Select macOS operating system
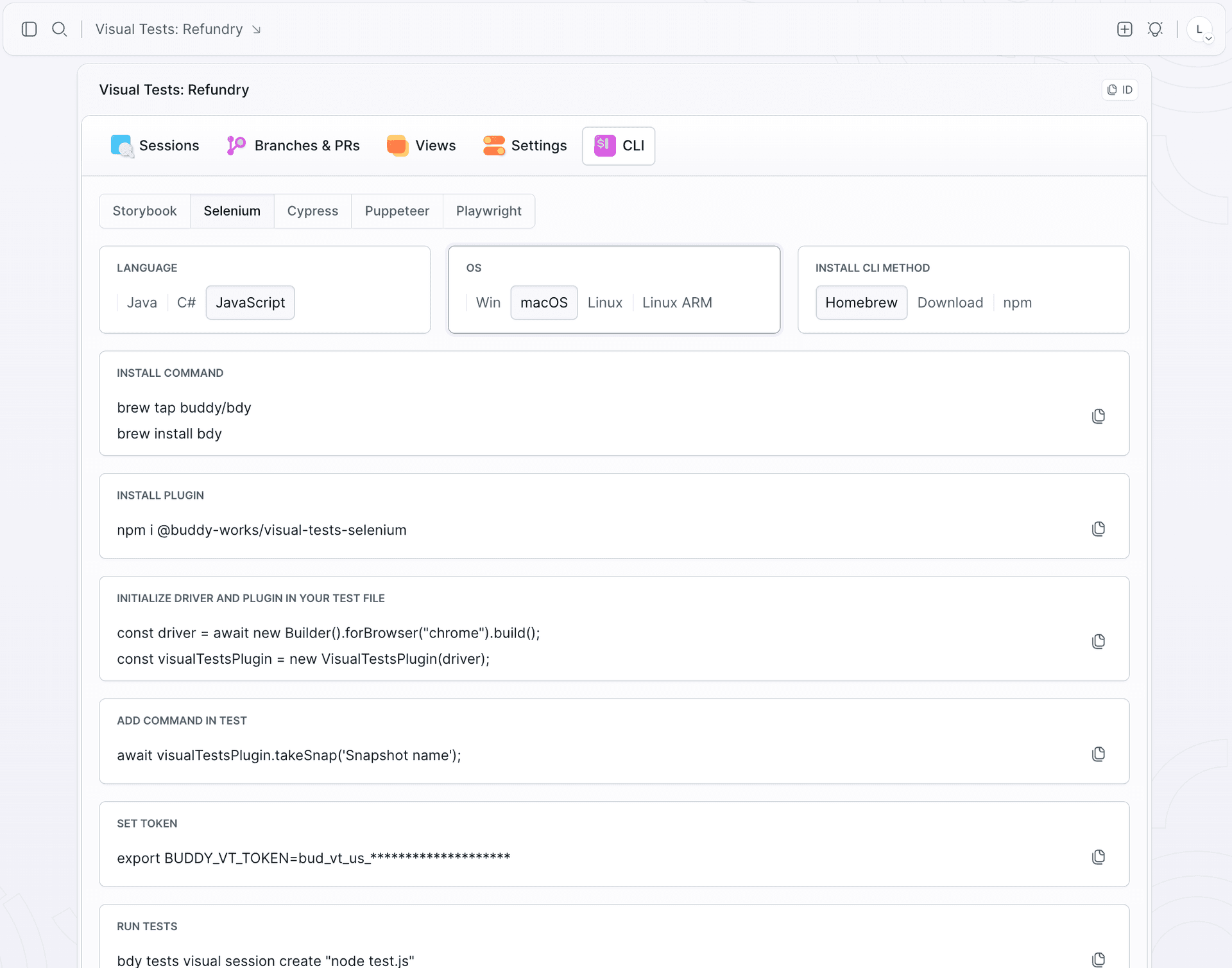Screen dimensions: 1232x968 [x=544, y=302]
